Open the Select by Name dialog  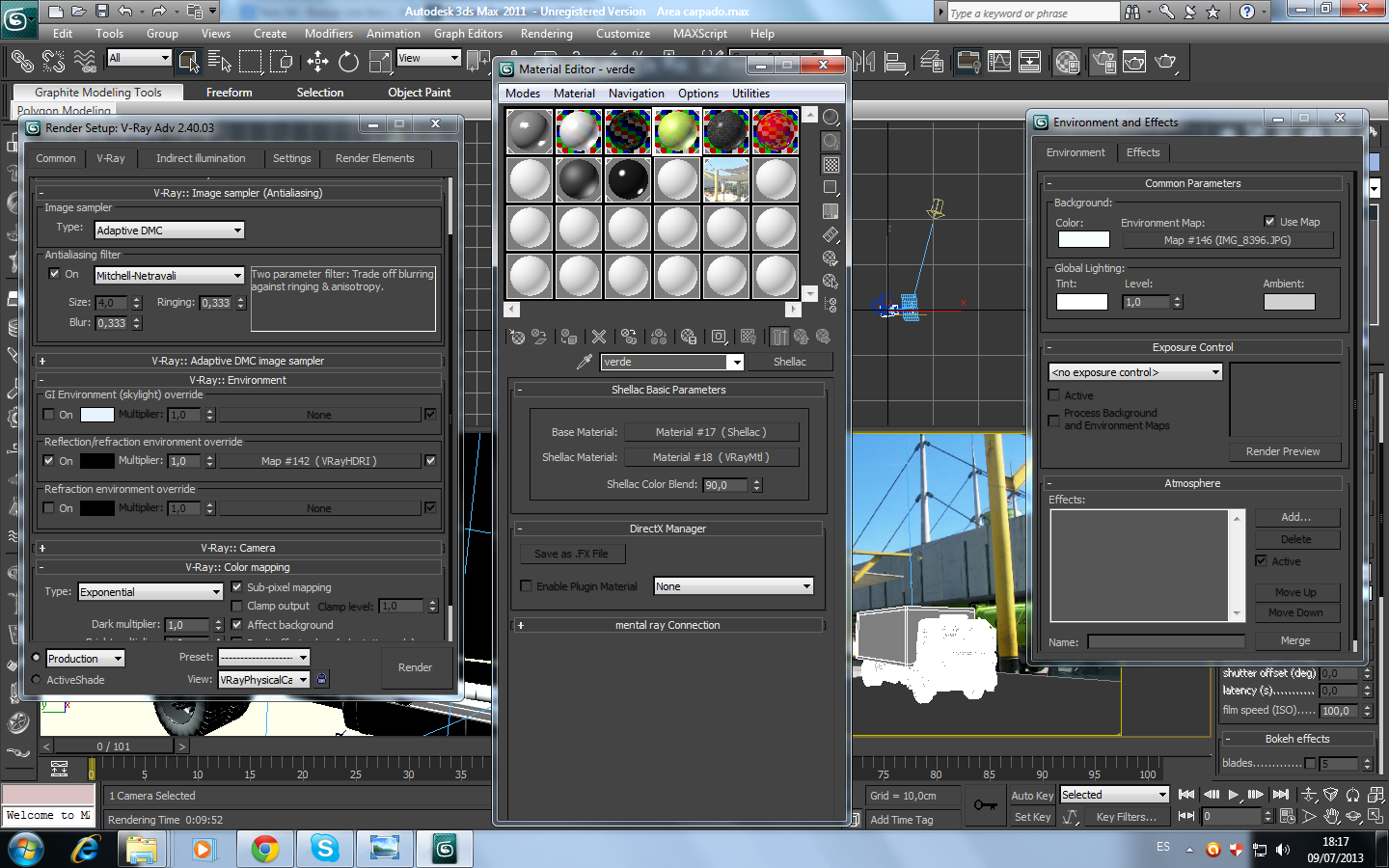click(220, 62)
